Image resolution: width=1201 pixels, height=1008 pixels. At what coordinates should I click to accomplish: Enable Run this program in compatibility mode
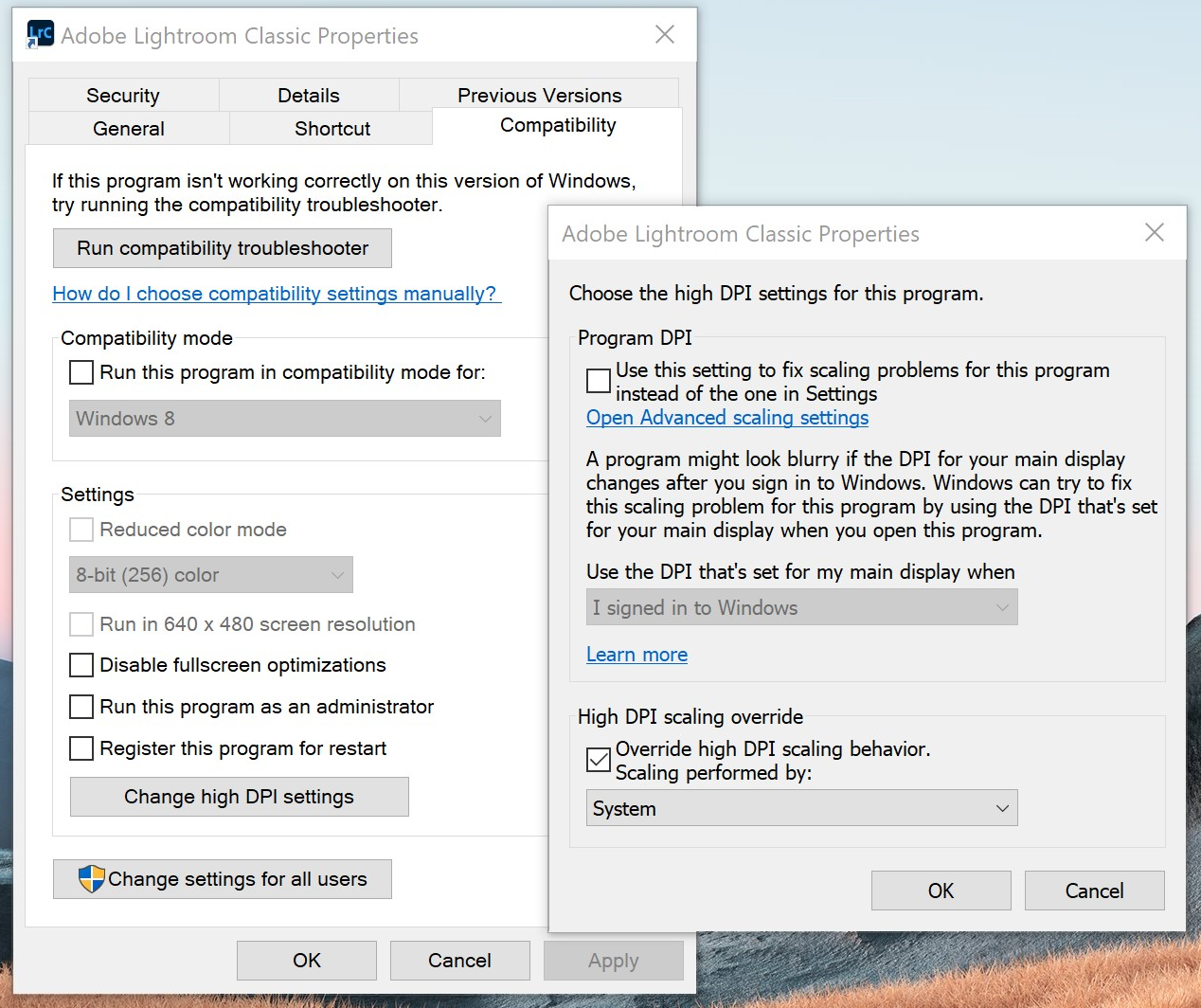tap(81, 372)
